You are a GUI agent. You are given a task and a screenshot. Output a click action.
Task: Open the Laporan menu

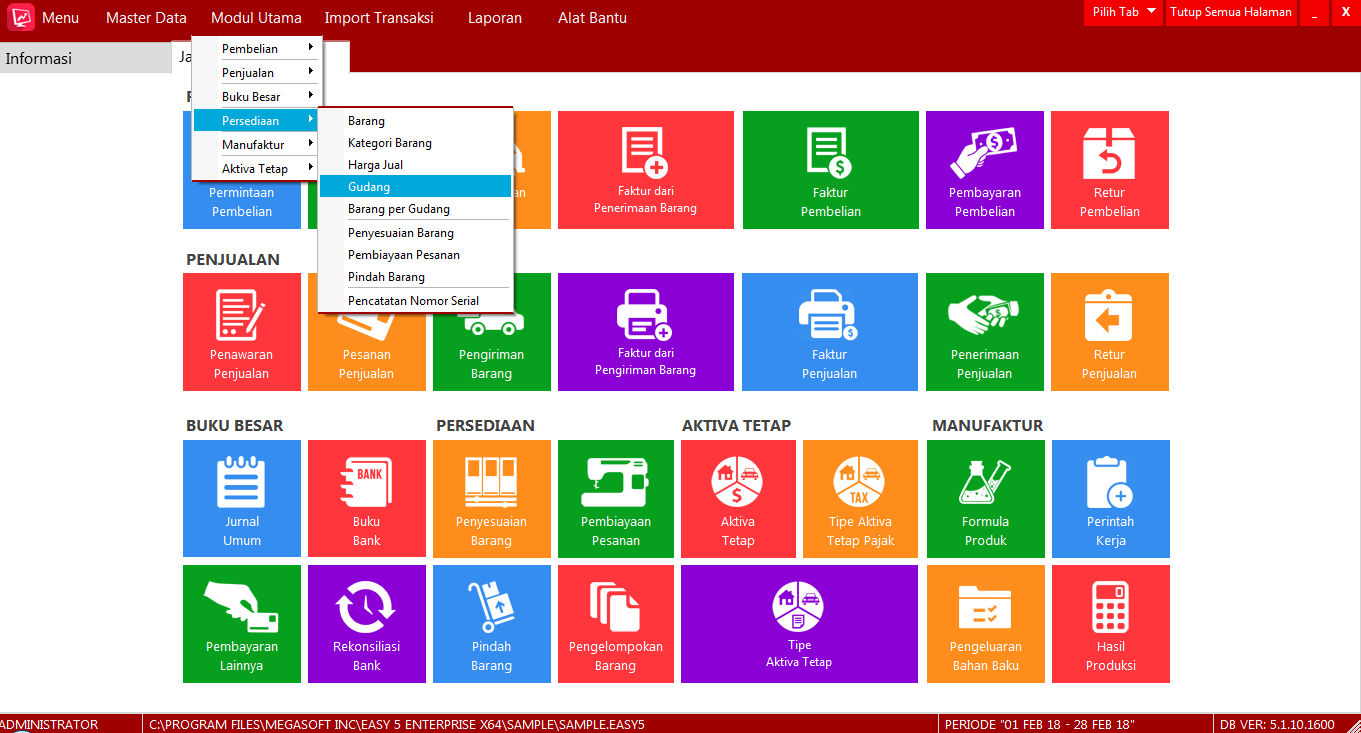point(494,17)
